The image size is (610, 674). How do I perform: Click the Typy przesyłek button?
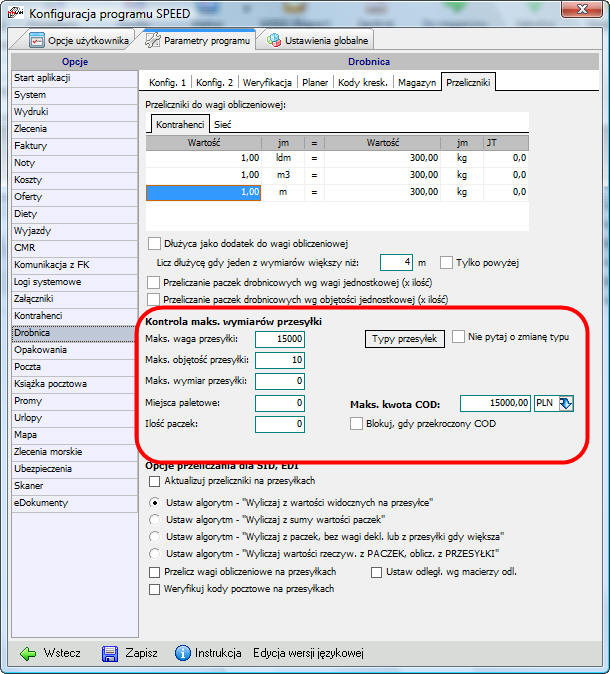tap(405, 339)
